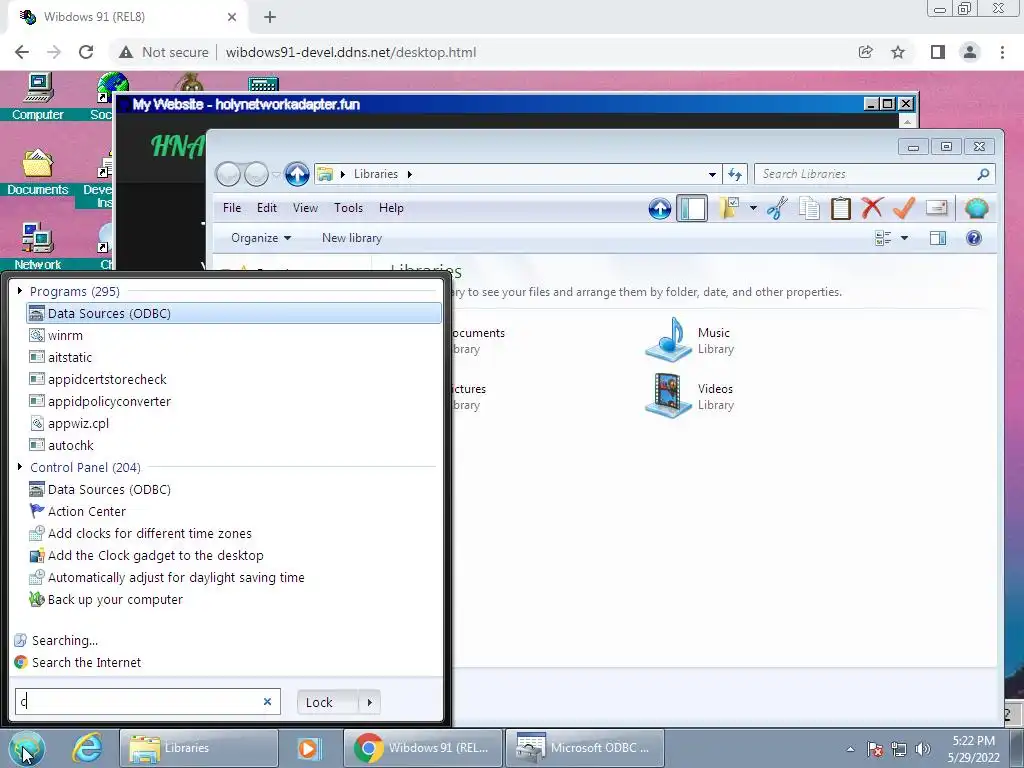
Task: Click the refresh button beside address bar
Action: tap(735, 174)
